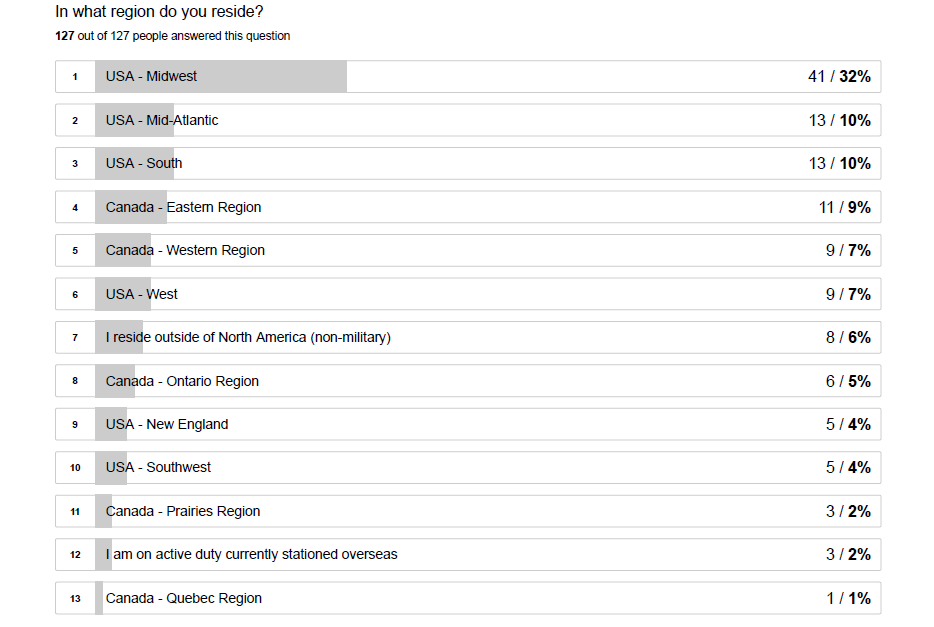Click the rank number 13 cell
The image size is (934, 627).
tap(75, 598)
